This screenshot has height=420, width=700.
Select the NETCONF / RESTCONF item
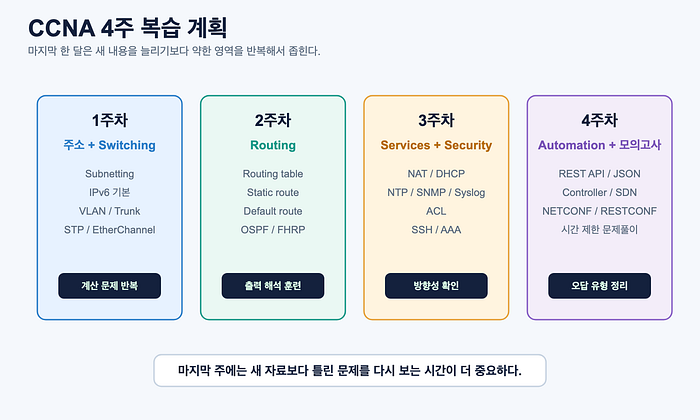[x=600, y=211]
